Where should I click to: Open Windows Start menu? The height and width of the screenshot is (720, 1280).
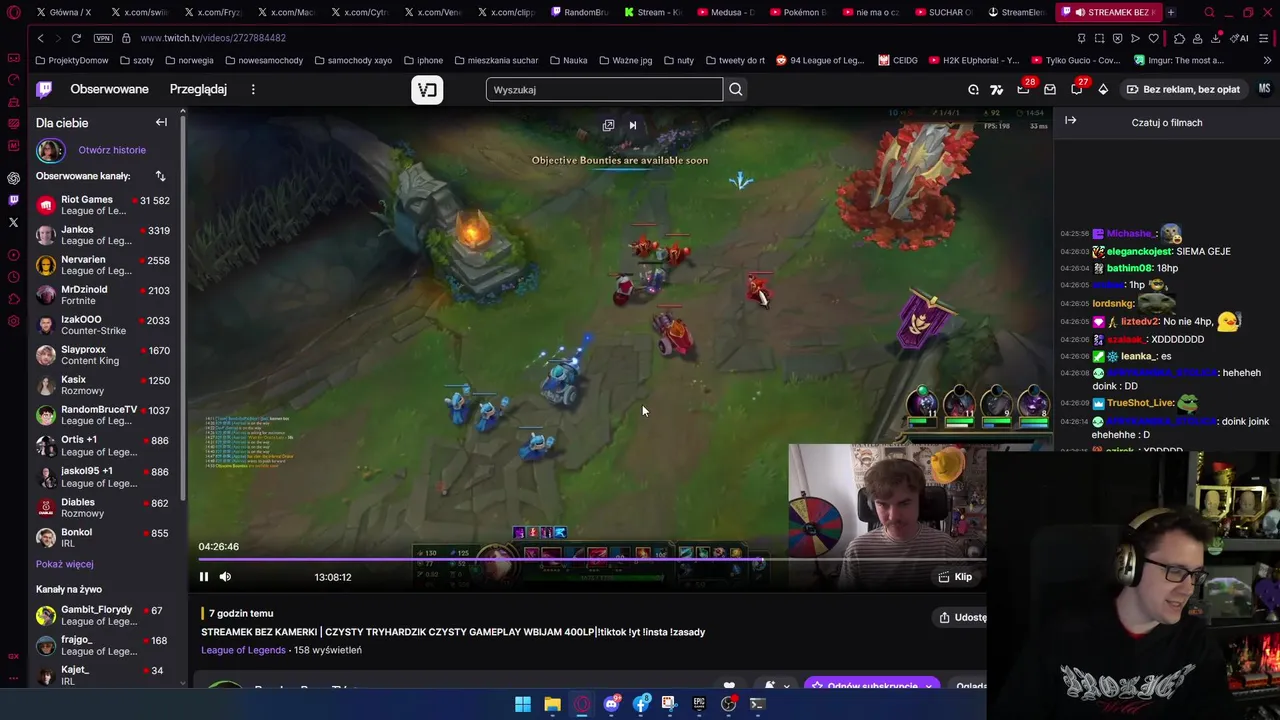[523, 704]
